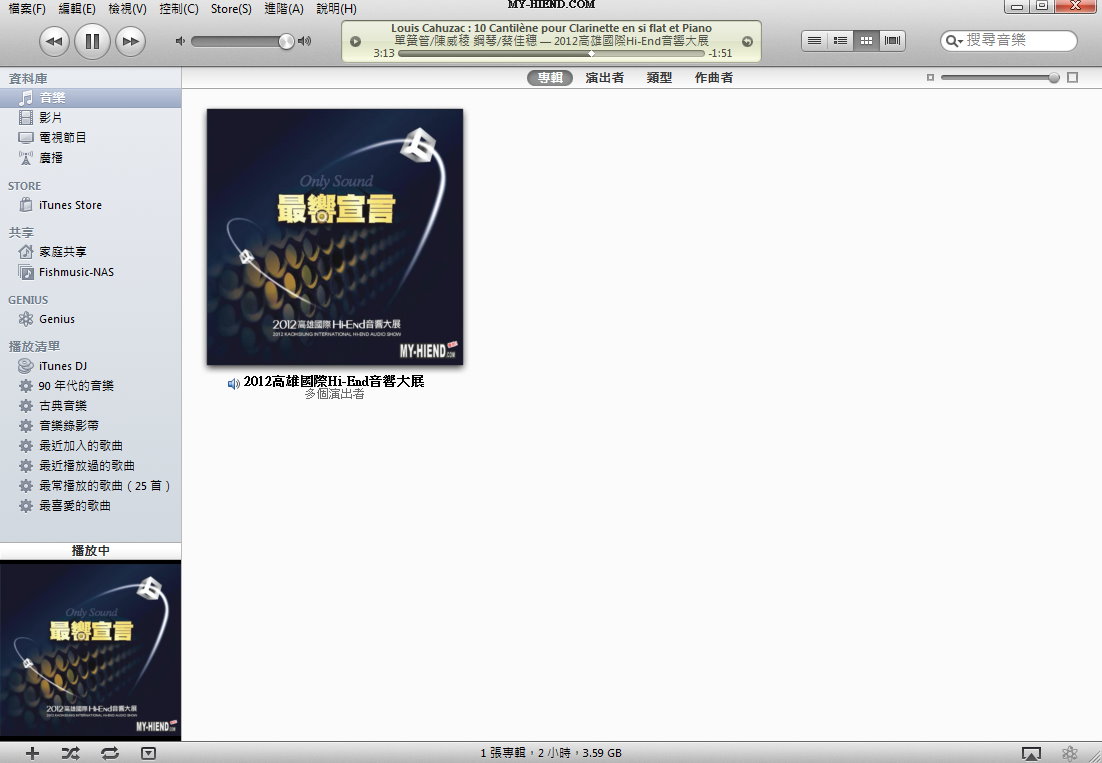Add a new playlist with plus icon
This screenshot has height=763, width=1102.
pyautogui.click(x=32, y=753)
